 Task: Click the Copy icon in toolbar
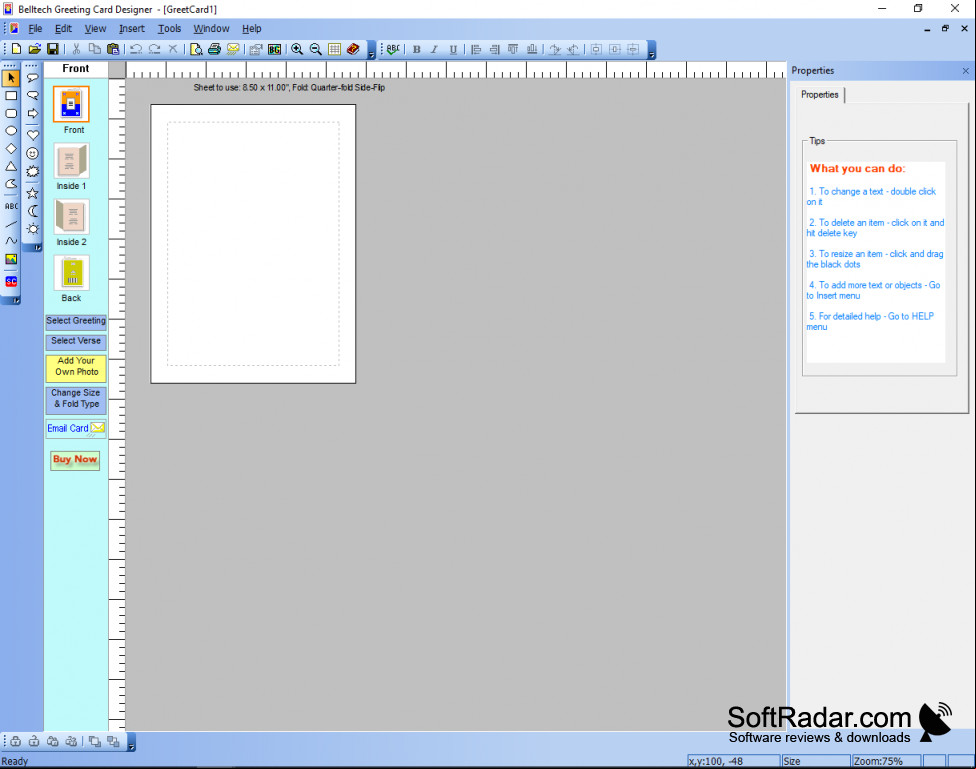click(x=95, y=49)
